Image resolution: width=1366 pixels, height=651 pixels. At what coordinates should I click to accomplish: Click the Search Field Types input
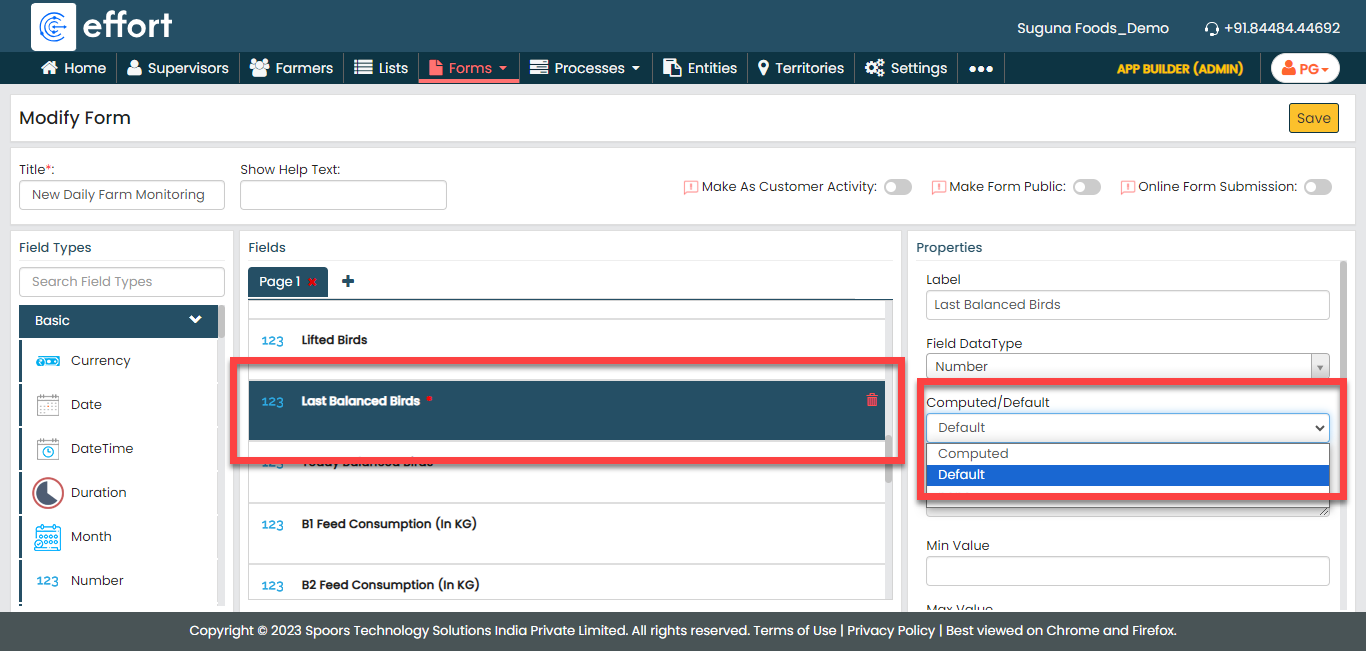(x=122, y=282)
